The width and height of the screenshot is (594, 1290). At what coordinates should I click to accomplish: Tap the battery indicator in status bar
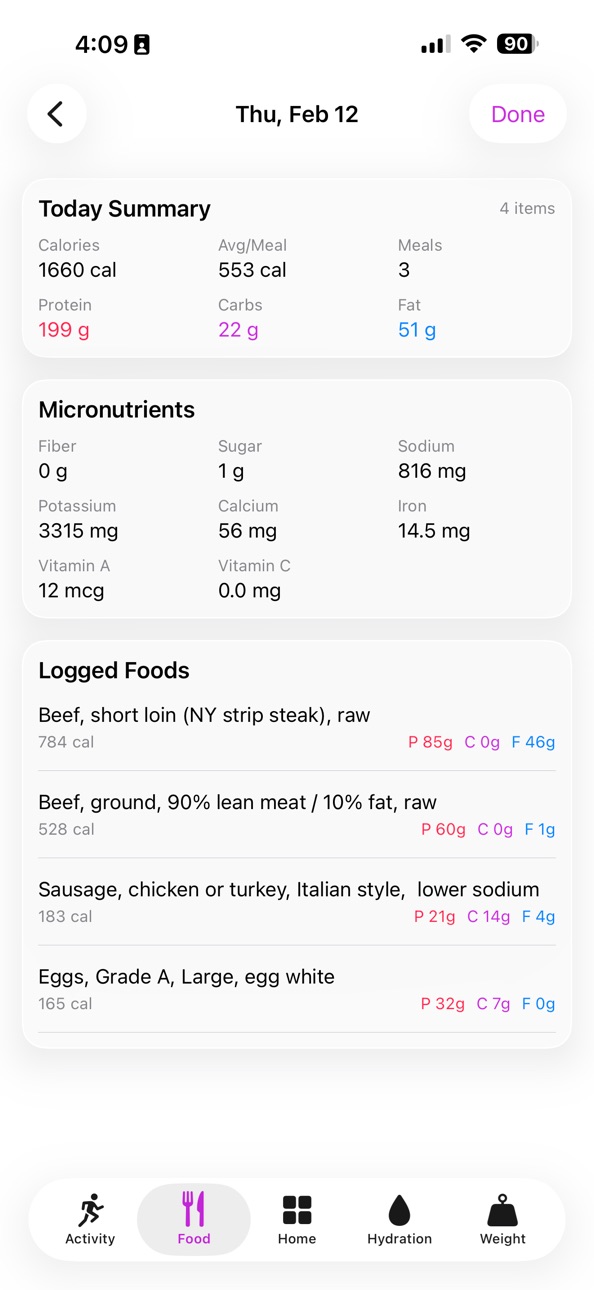(x=518, y=44)
